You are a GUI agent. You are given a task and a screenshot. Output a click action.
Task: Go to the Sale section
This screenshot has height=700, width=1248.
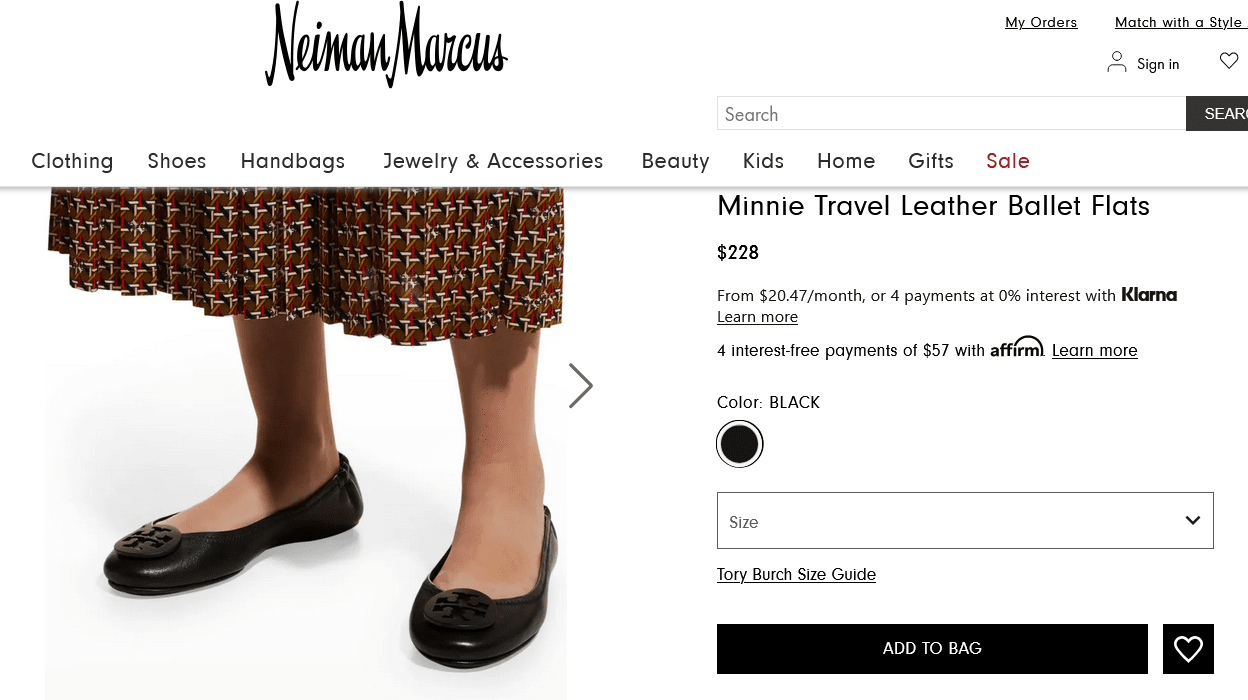(x=1007, y=161)
